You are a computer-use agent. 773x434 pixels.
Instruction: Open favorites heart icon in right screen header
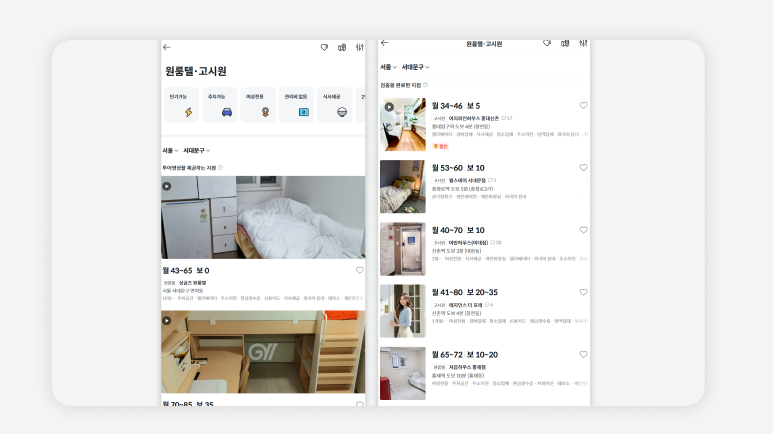(547, 43)
